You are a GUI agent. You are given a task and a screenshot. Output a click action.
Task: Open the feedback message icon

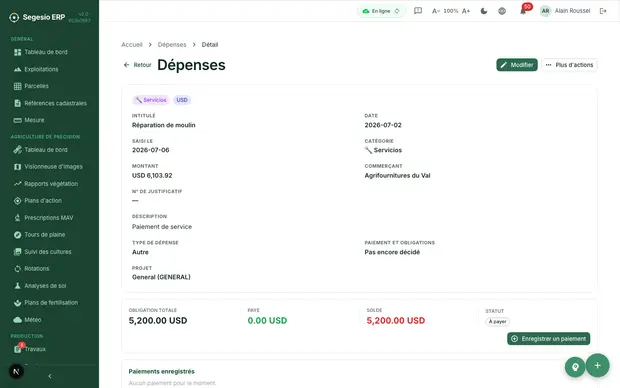(418, 11)
